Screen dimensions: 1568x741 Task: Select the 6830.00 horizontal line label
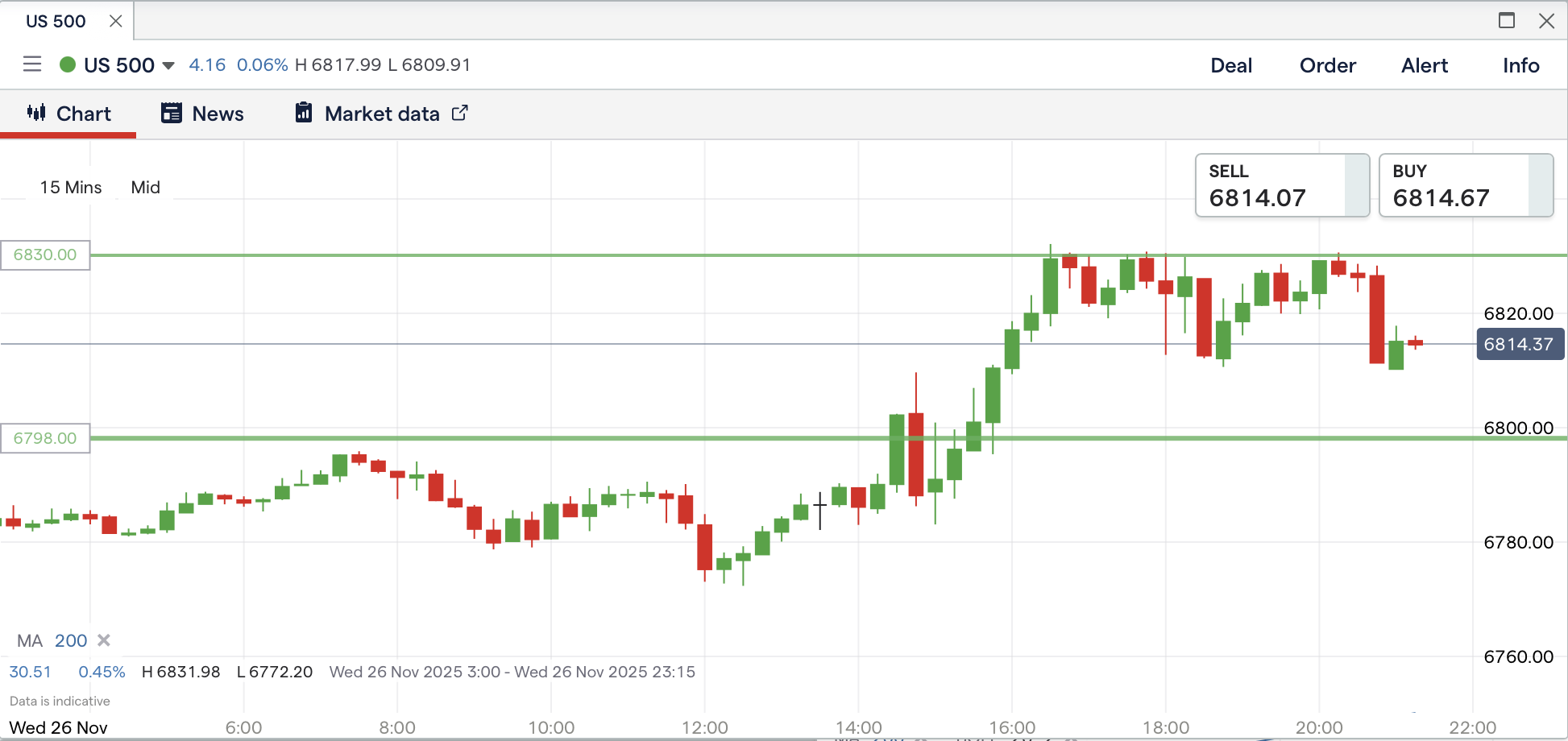[45, 255]
